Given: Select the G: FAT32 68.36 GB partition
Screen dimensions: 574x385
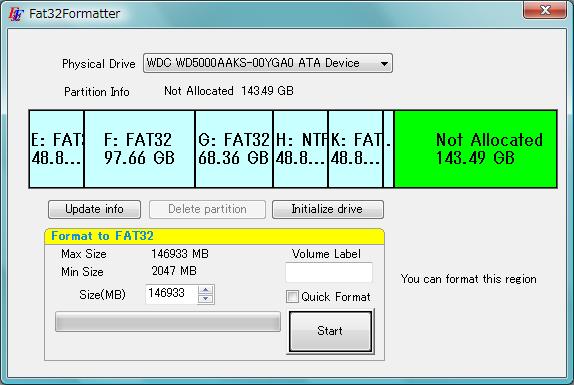Looking at the screenshot, I should (234, 149).
